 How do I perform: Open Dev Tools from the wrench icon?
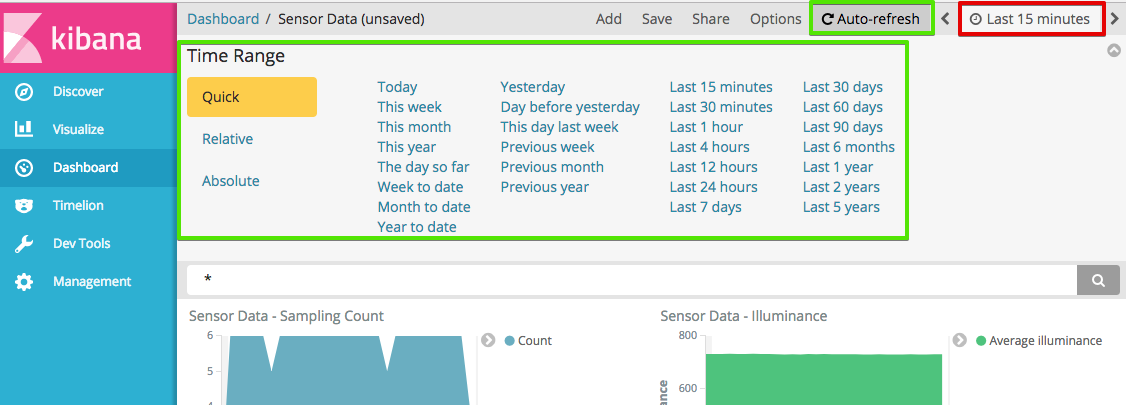point(24,244)
